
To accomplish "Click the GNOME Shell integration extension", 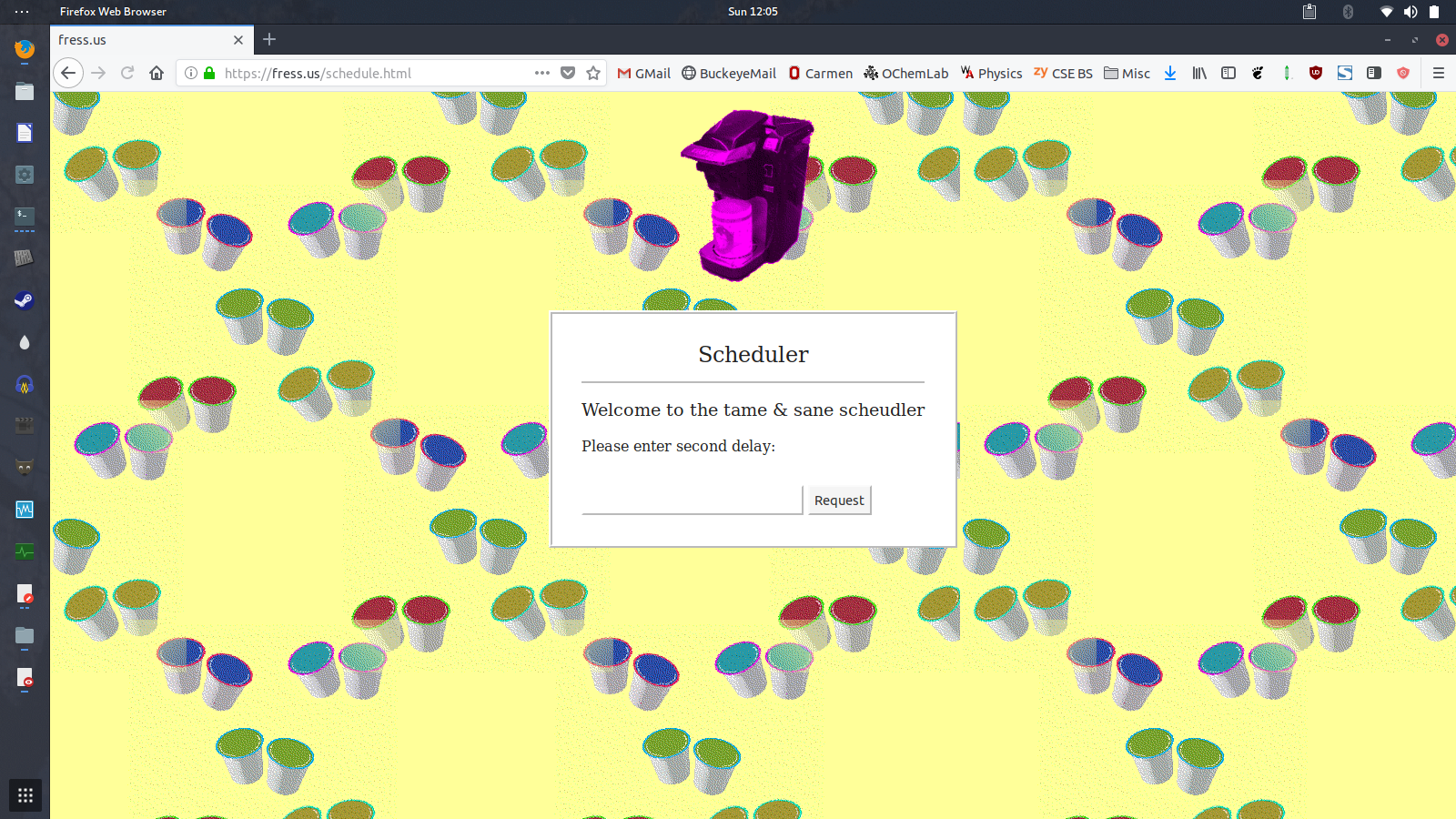I will tap(1258, 73).
